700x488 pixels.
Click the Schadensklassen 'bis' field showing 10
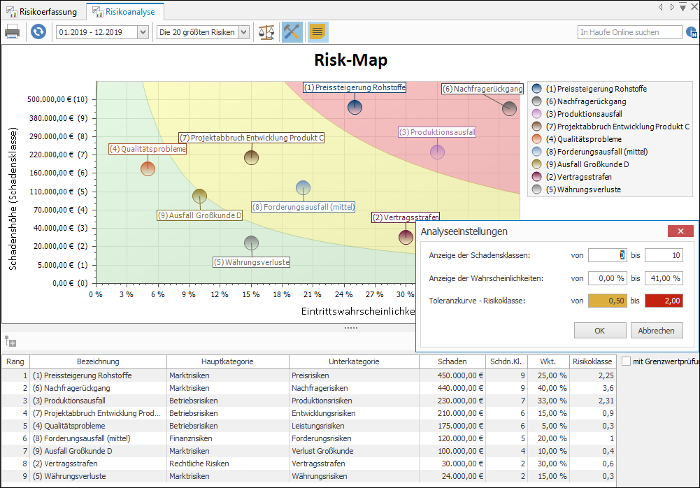point(664,255)
